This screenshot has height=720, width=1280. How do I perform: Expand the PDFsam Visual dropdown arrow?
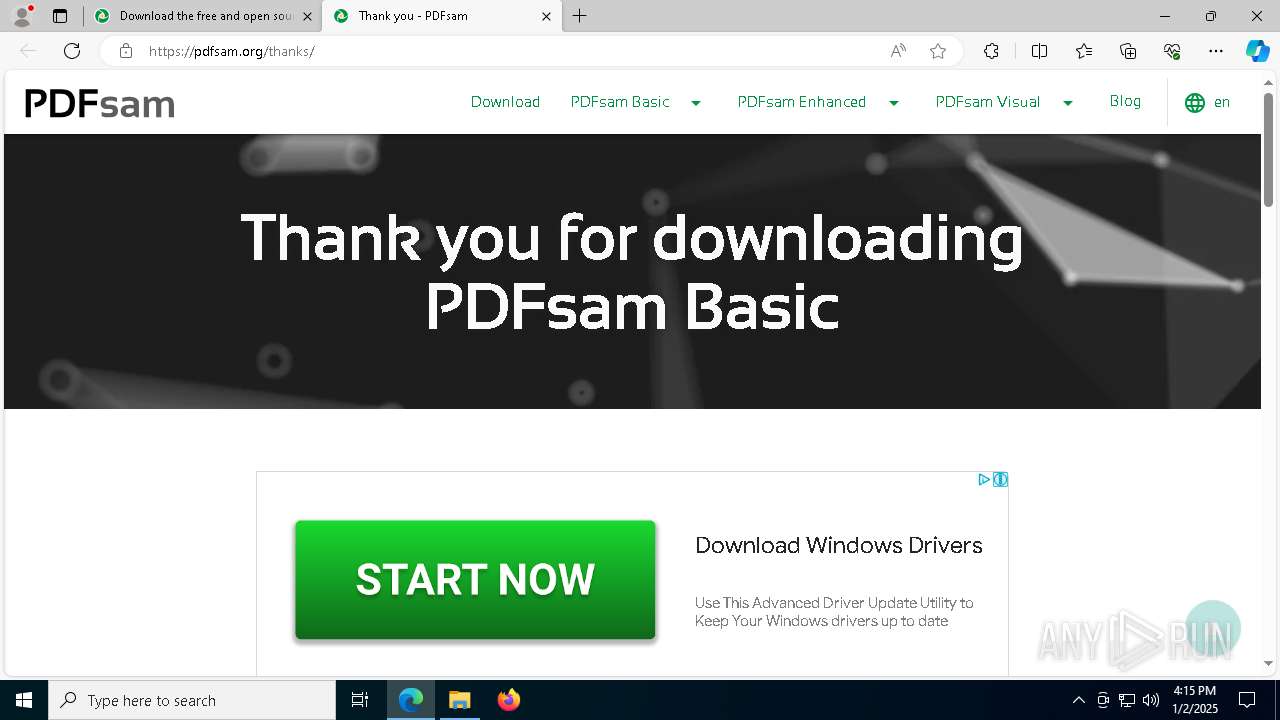pos(1068,103)
